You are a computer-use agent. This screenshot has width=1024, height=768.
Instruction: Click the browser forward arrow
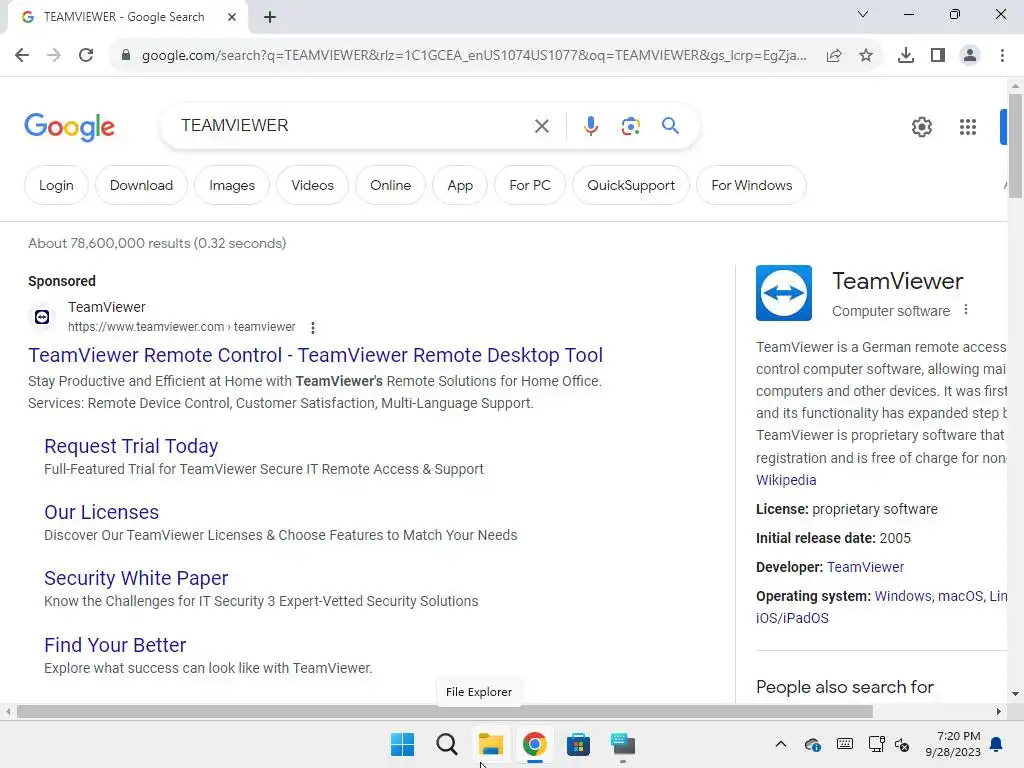pos(54,55)
